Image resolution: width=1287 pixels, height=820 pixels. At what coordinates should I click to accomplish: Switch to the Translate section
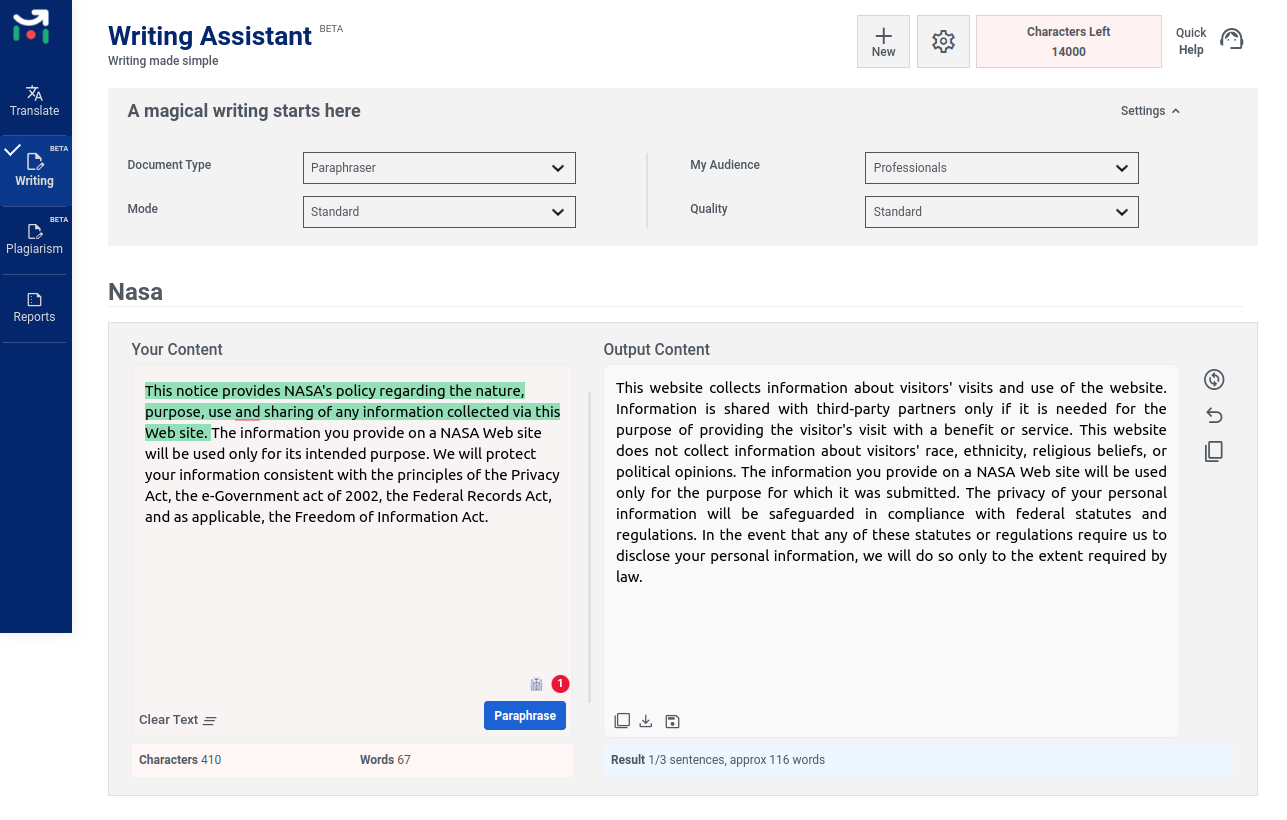coord(35,100)
